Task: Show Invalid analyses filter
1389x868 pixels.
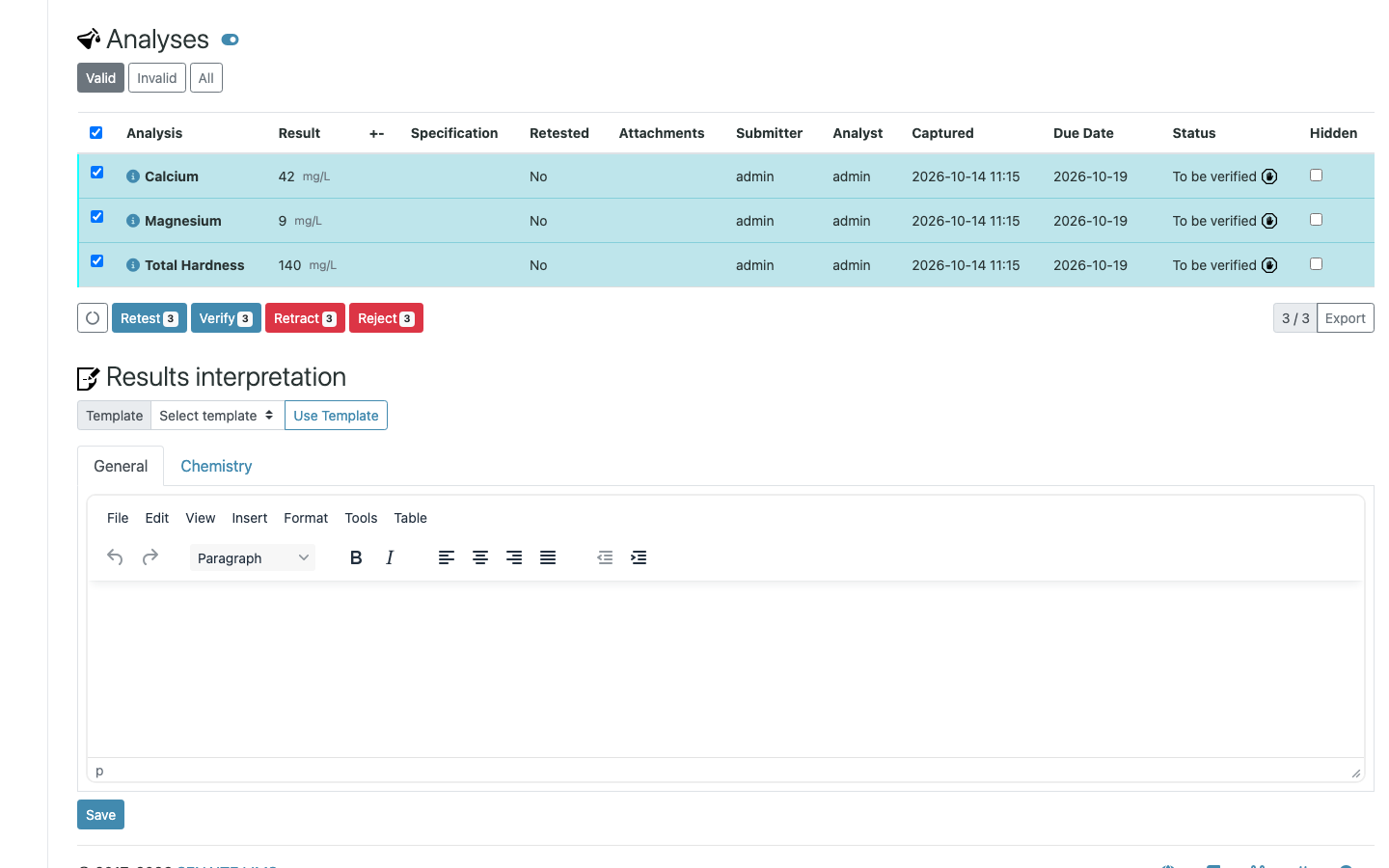Action: click(x=157, y=78)
